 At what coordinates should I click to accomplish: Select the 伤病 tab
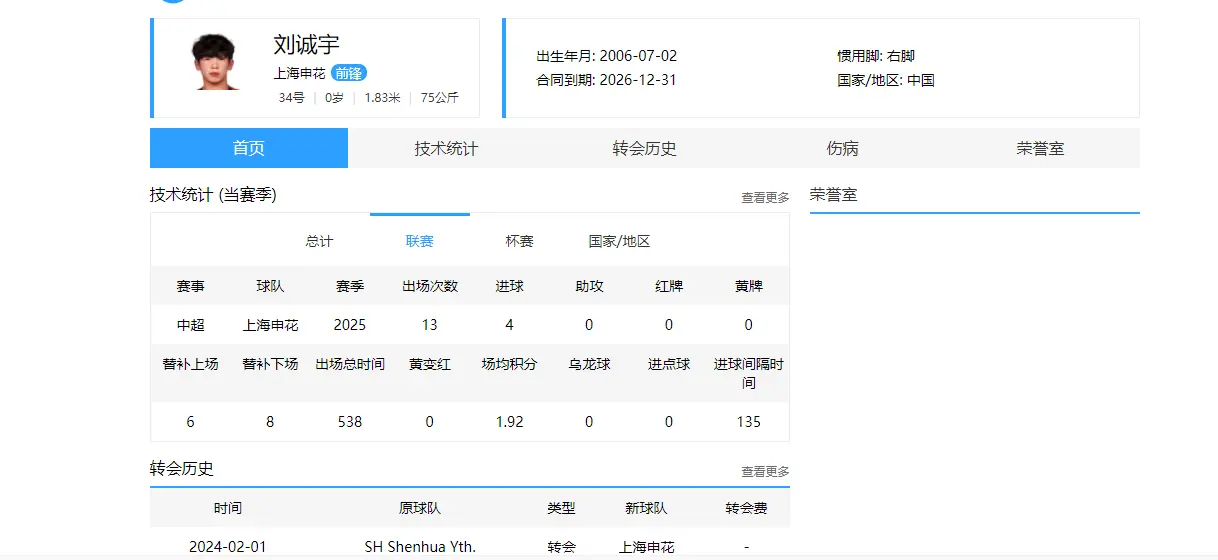click(842, 148)
